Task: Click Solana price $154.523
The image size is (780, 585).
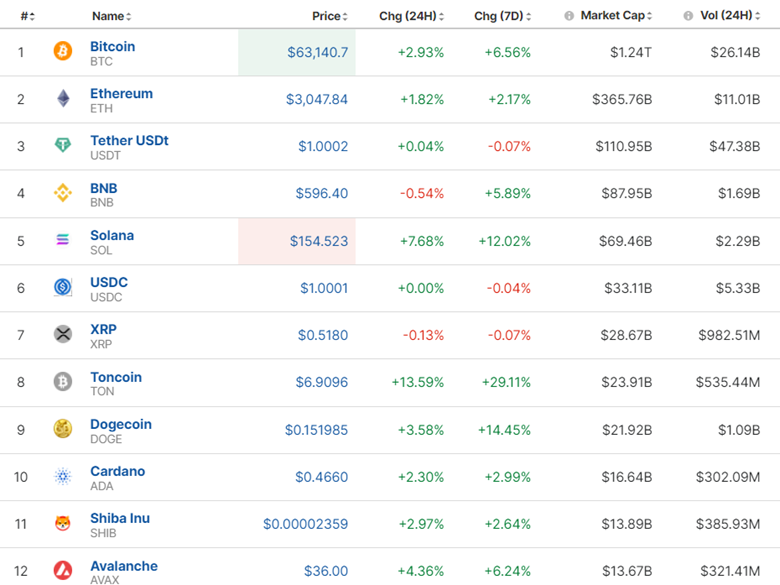Action: 319,241
